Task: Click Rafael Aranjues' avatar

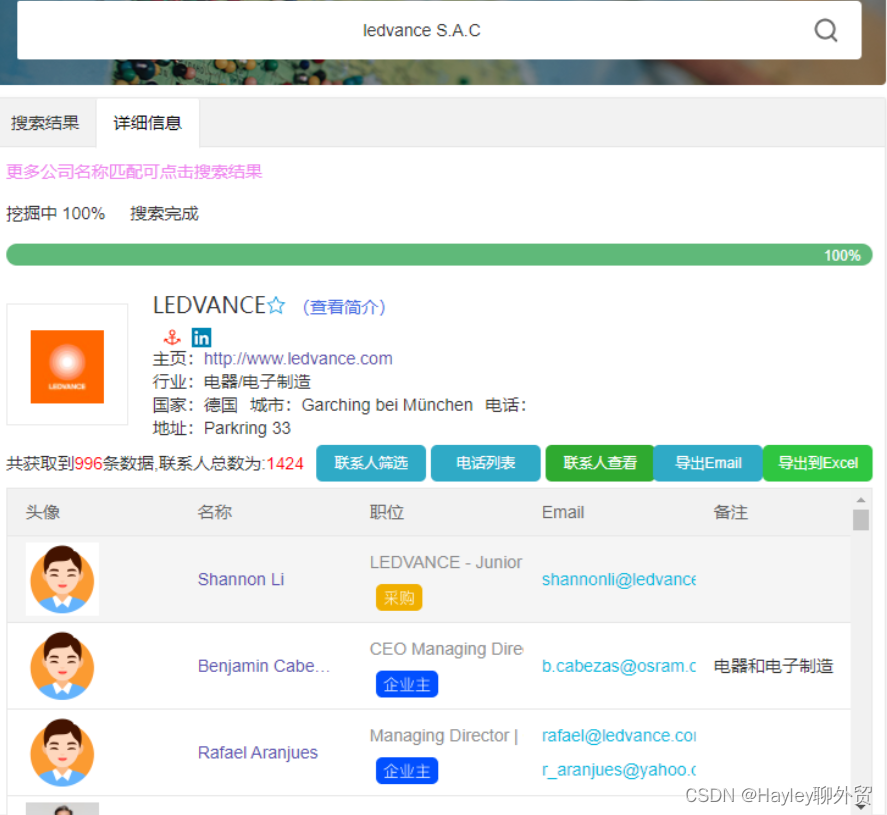Action: tap(62, 752)
